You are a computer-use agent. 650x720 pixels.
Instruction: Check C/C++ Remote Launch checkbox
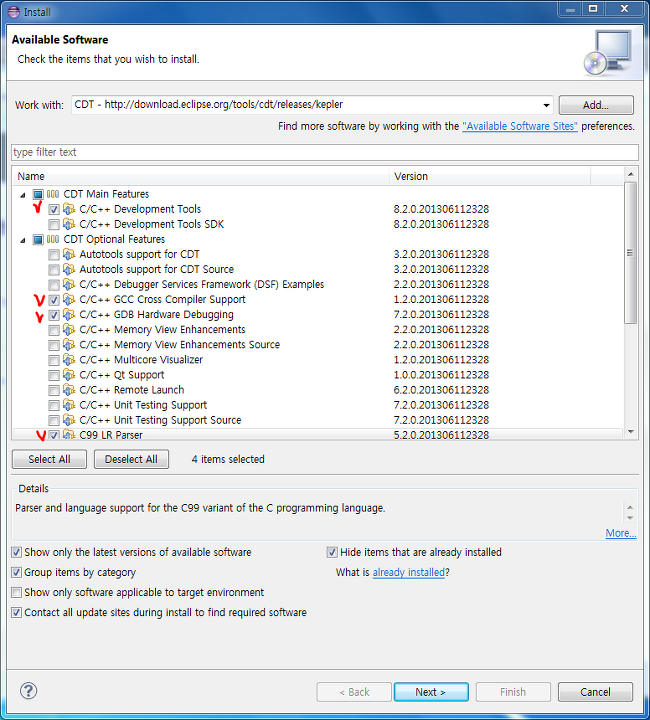tap(54, 391)
